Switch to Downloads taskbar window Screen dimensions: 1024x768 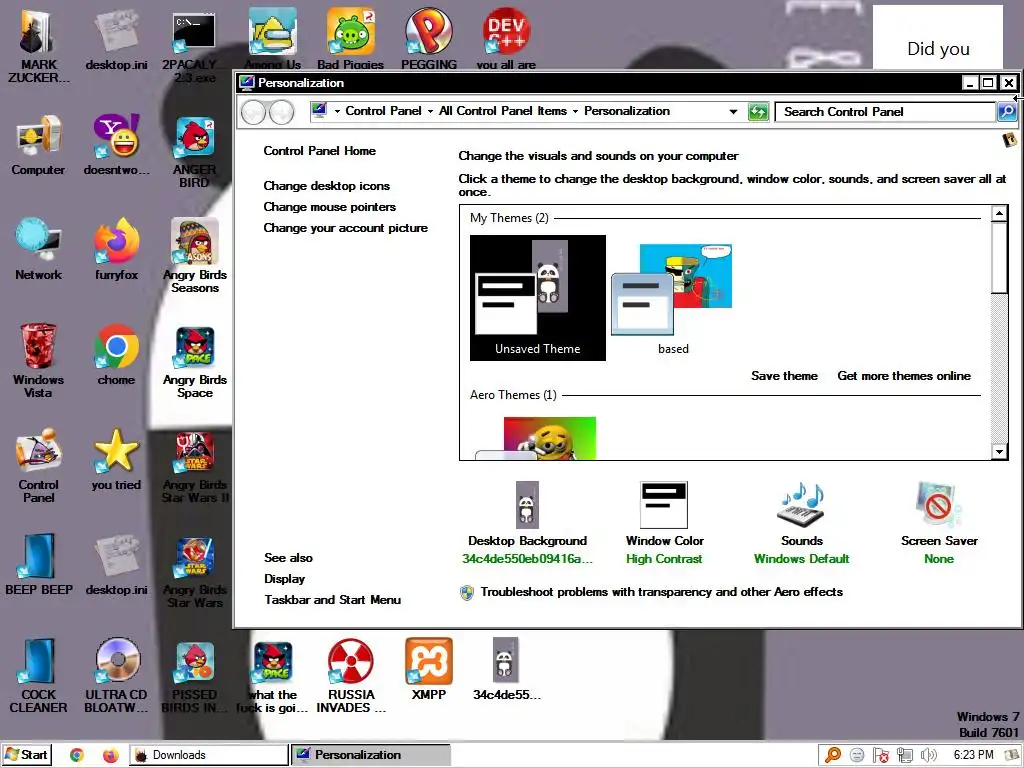[x=208, y=755]
